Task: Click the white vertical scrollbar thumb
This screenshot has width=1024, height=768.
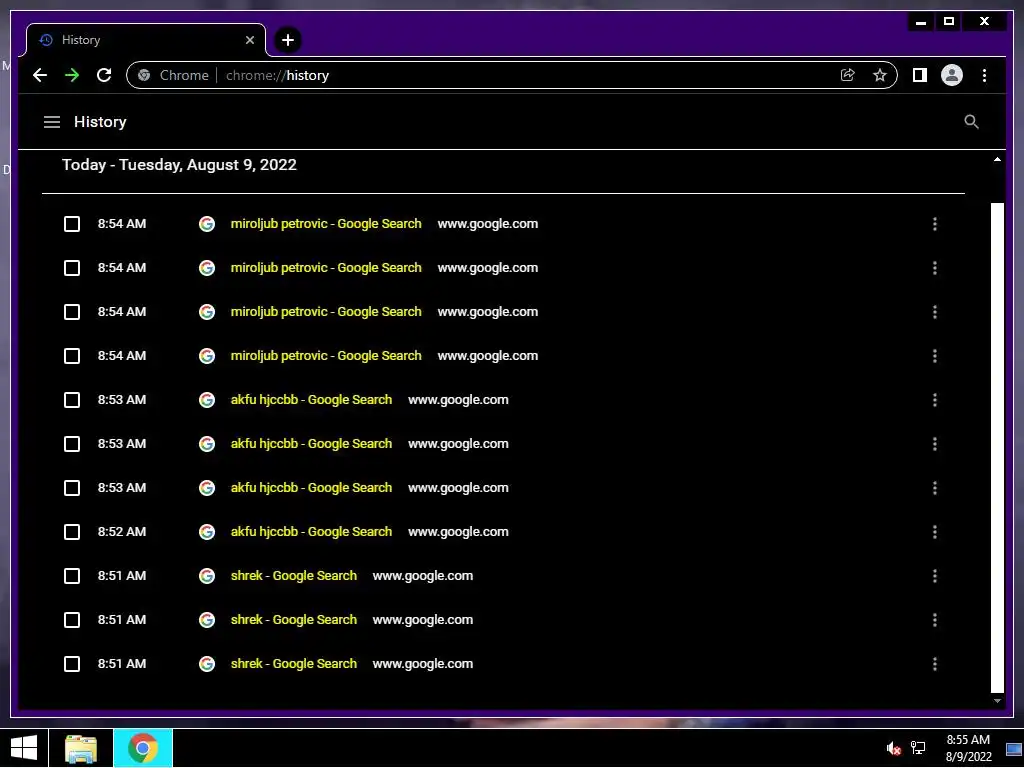Action: tap(997, 447)
